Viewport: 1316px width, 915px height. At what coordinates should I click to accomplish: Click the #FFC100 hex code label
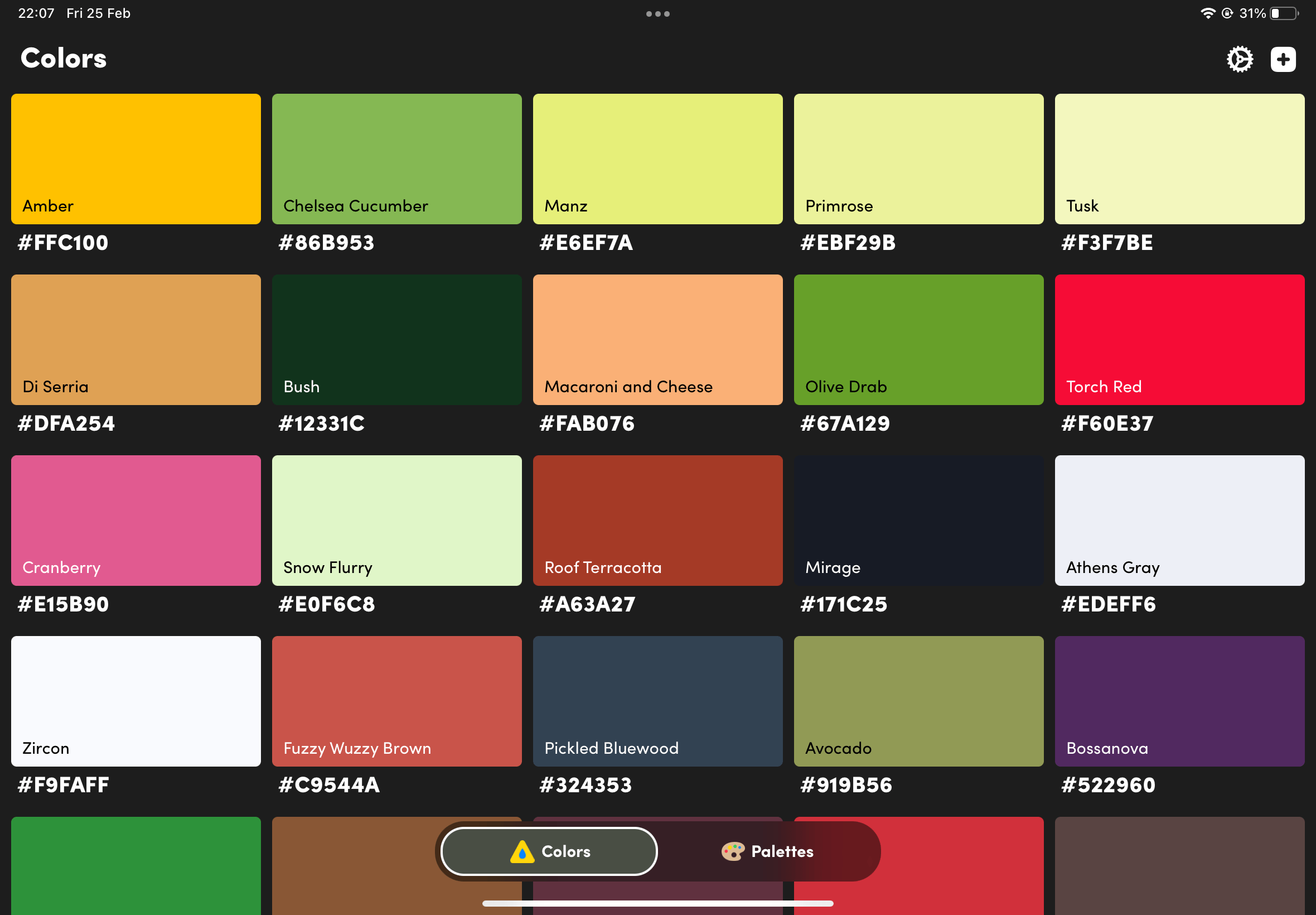pos(63,243)
